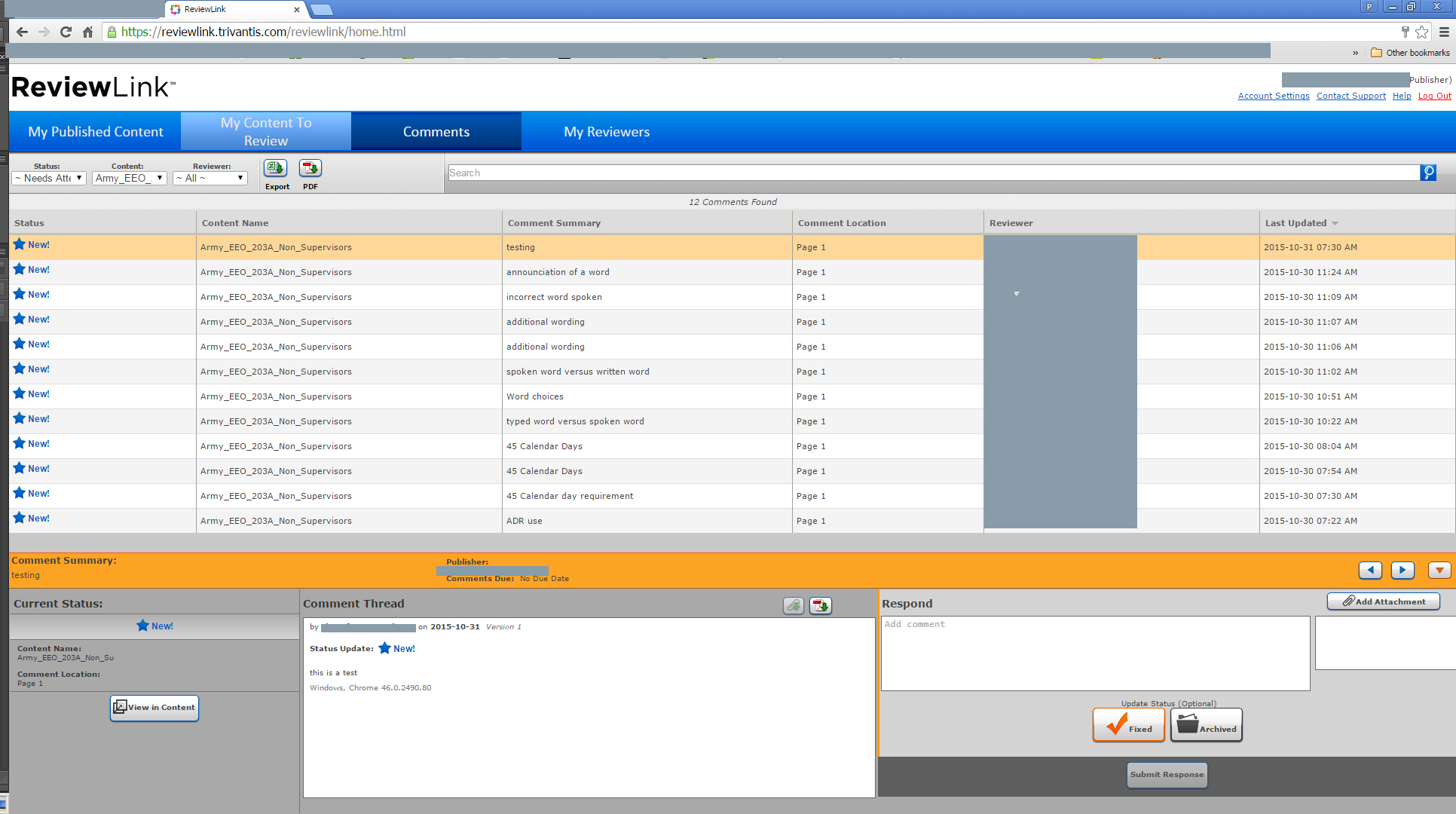This screenshot has width=1456, height=814.
Task: Open the Status filter dropdown
Action: coord(49,179)
